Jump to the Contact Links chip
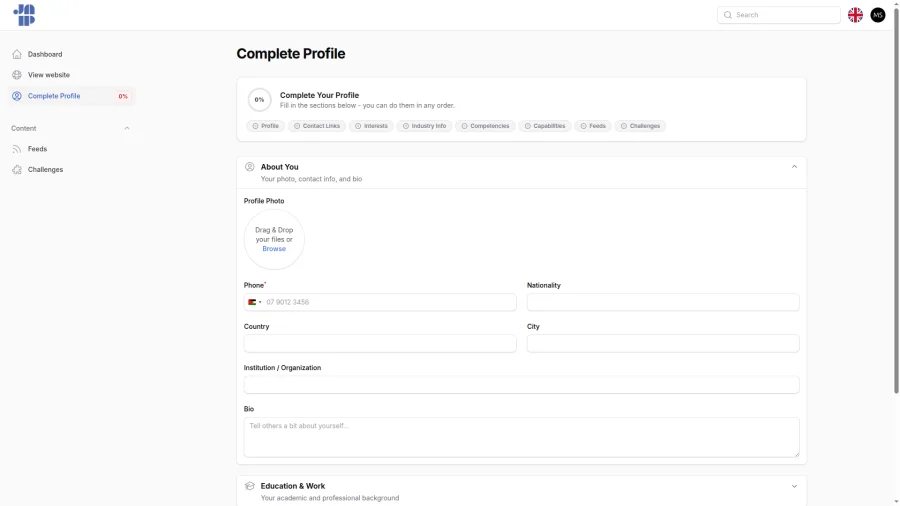 pos(317,126)
